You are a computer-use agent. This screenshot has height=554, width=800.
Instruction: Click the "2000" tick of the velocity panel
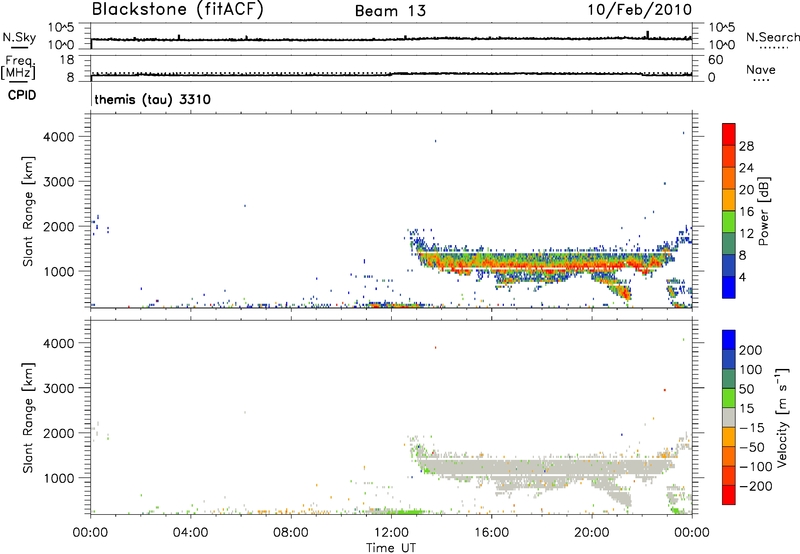pyautogui.click(x=59, y=433)
